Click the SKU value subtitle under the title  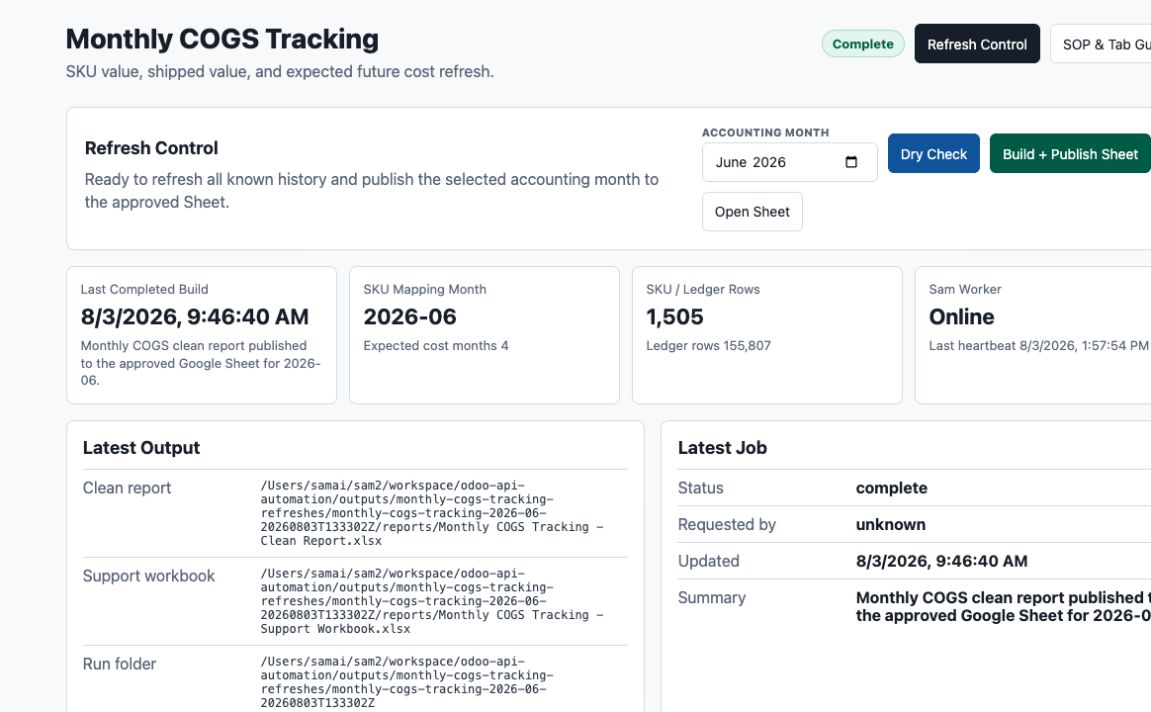(280, 72)
